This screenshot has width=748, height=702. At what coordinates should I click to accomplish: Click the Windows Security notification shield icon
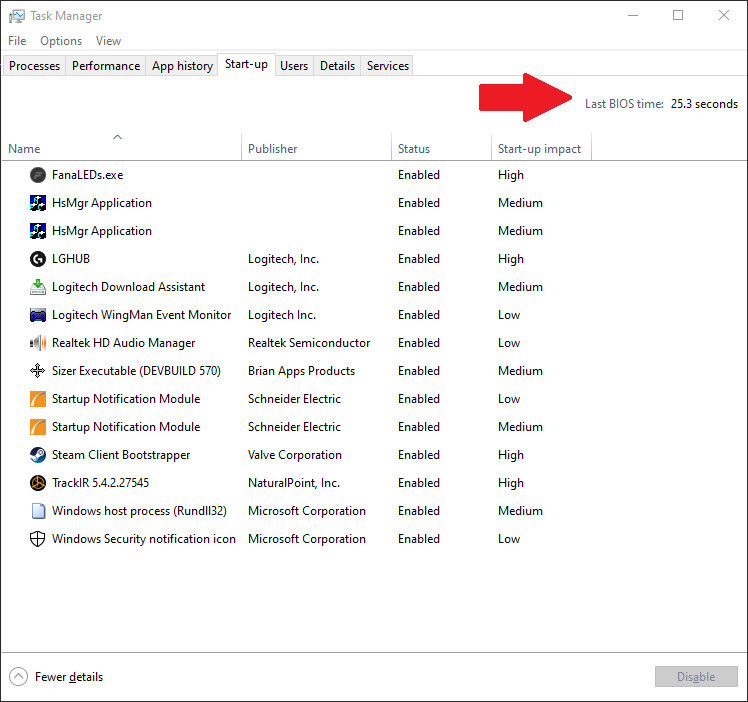pos(38,539)
